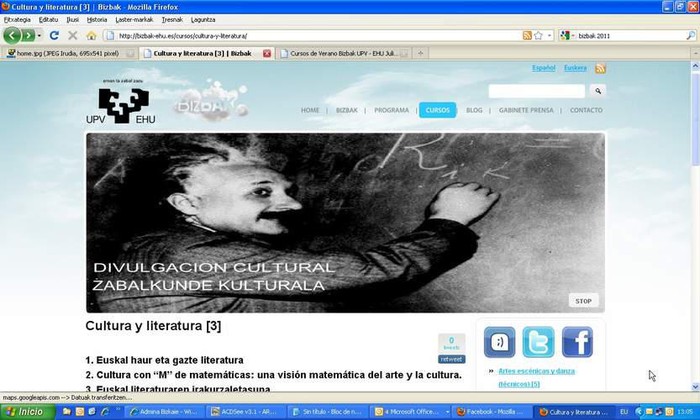
Task: Click the magnifier in the Firefox search box
Action: tap(690, 36)
